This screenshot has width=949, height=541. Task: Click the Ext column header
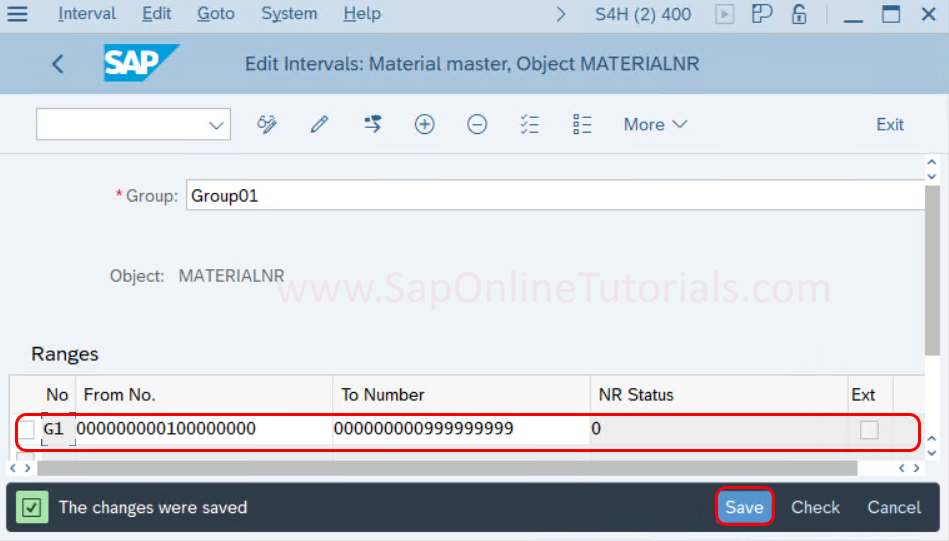pyautogui.click(x=870, y=395)
